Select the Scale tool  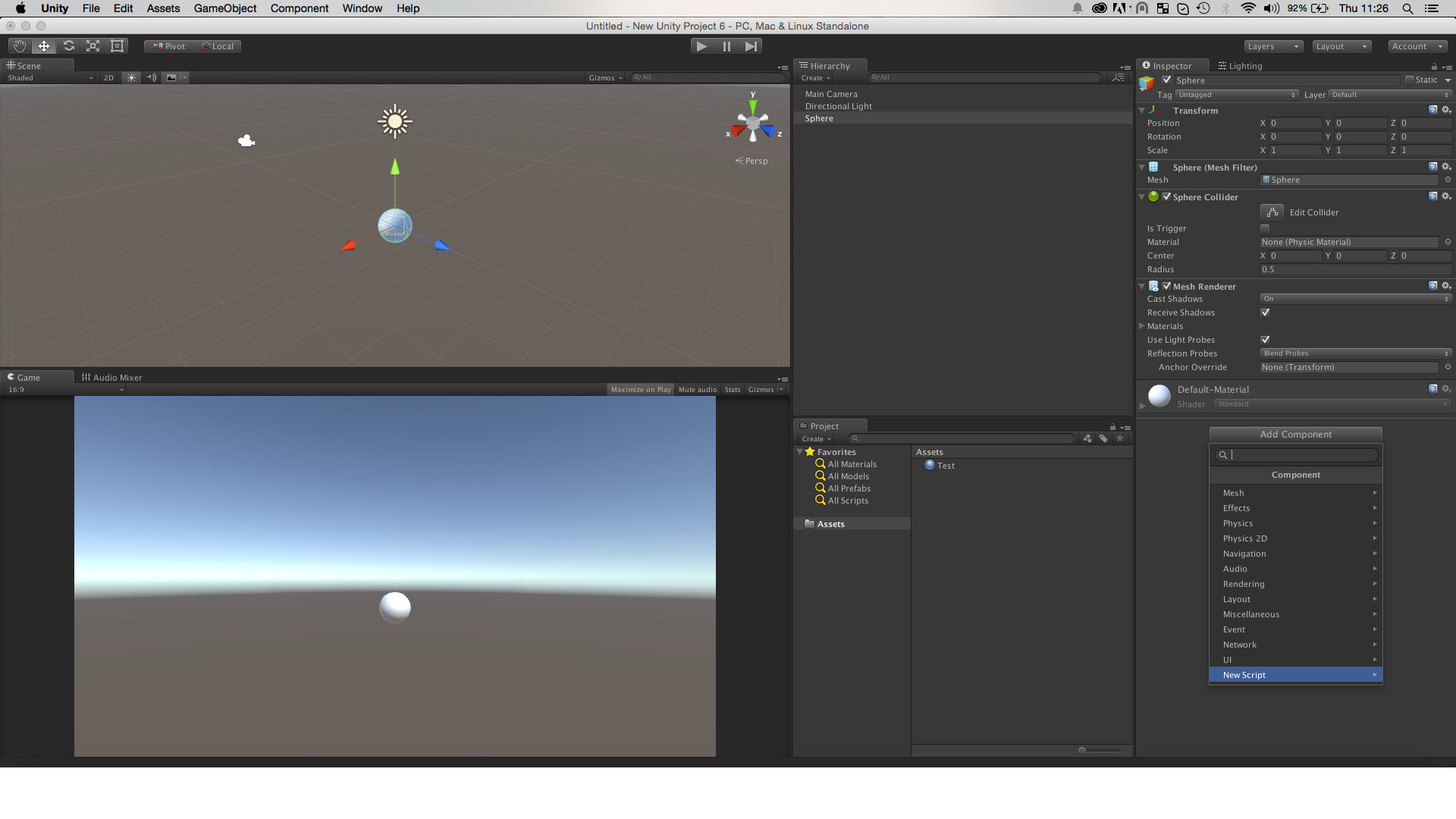point(93,45)
